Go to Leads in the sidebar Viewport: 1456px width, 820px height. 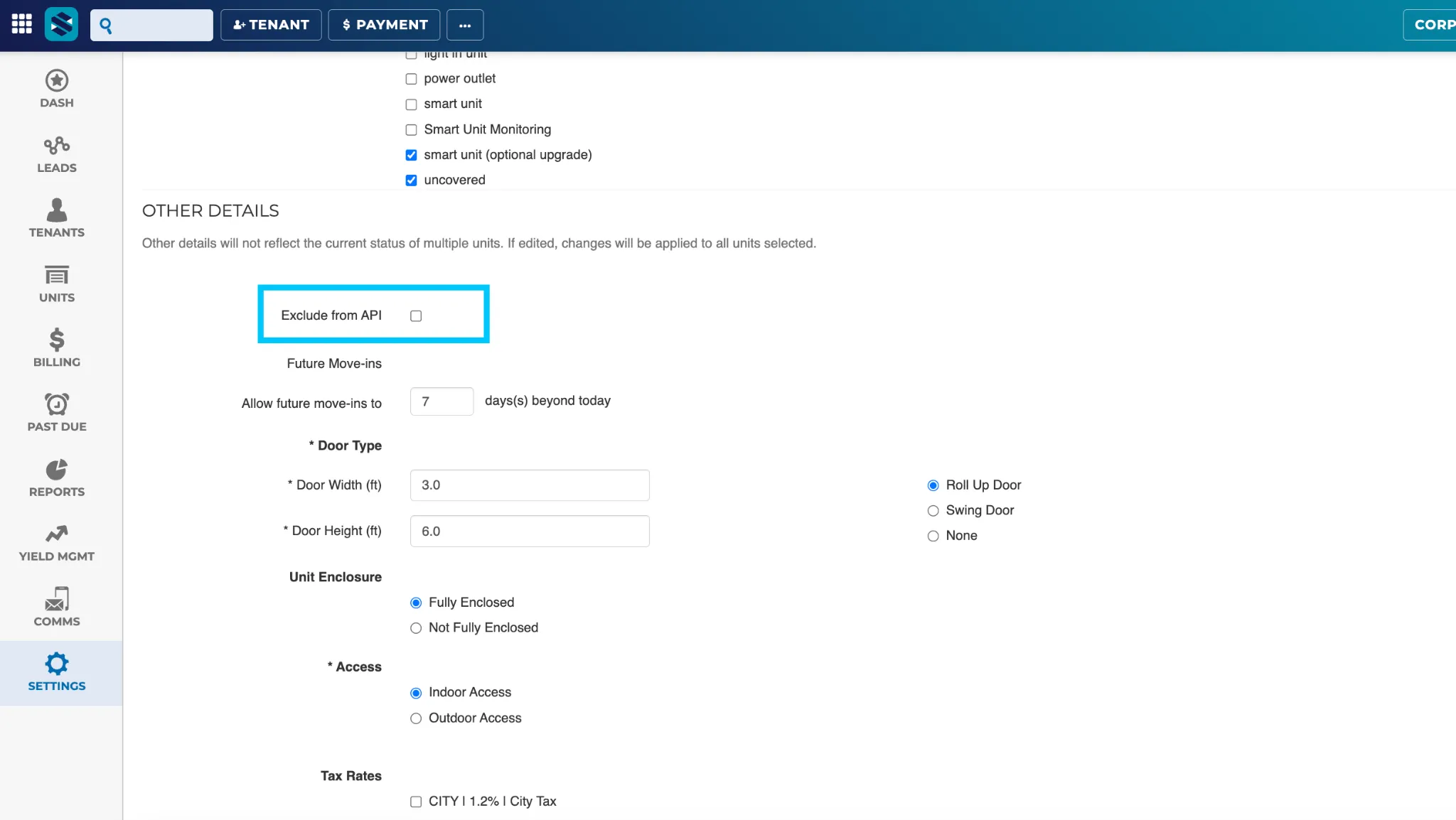57,155
